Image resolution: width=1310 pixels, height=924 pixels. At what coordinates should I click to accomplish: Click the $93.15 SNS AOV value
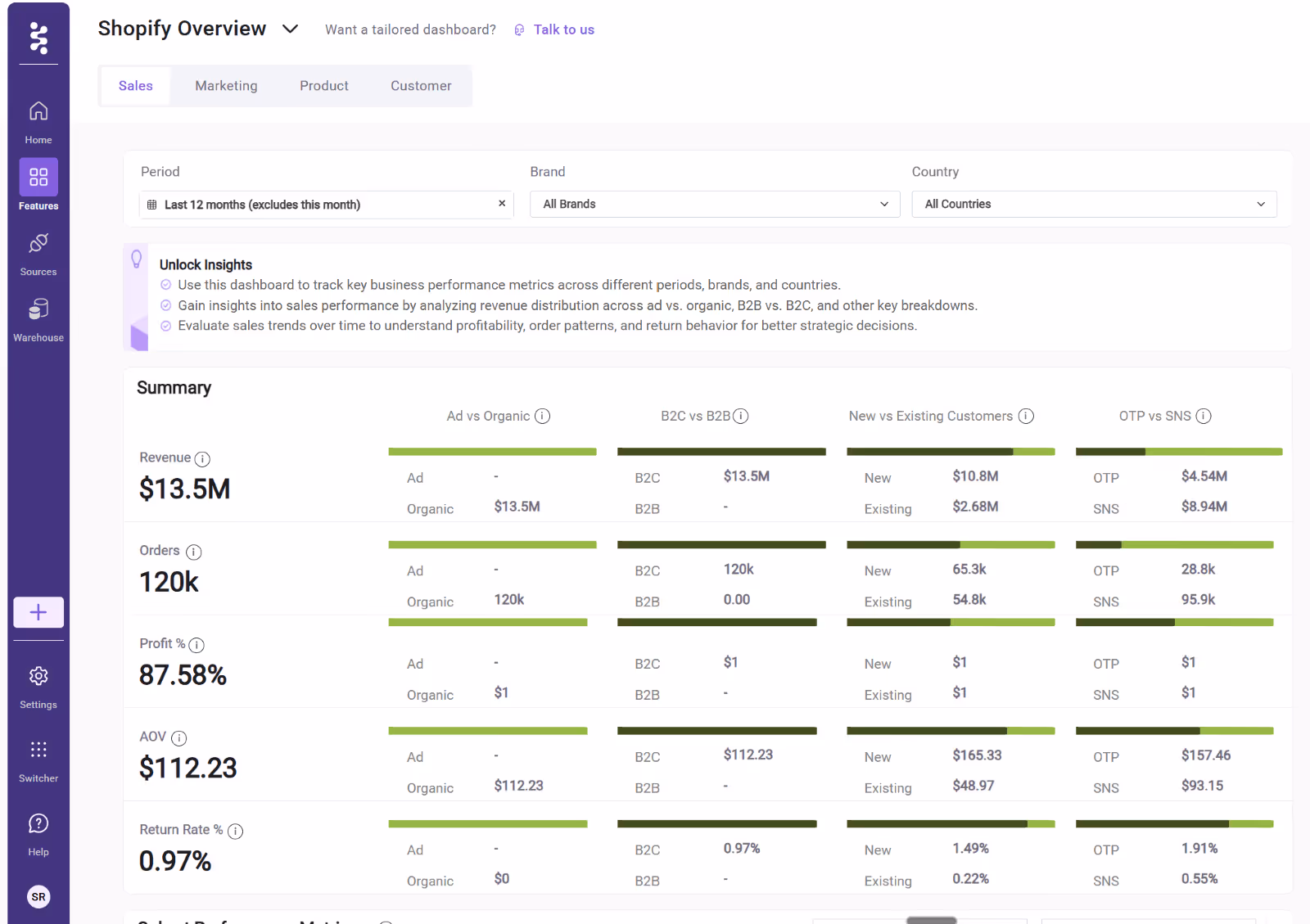[1202, 786]
